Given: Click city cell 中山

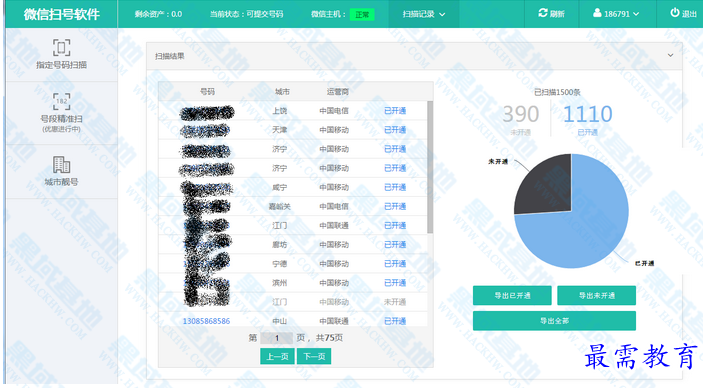Looking at the screenshot, I should click(280, 321).
